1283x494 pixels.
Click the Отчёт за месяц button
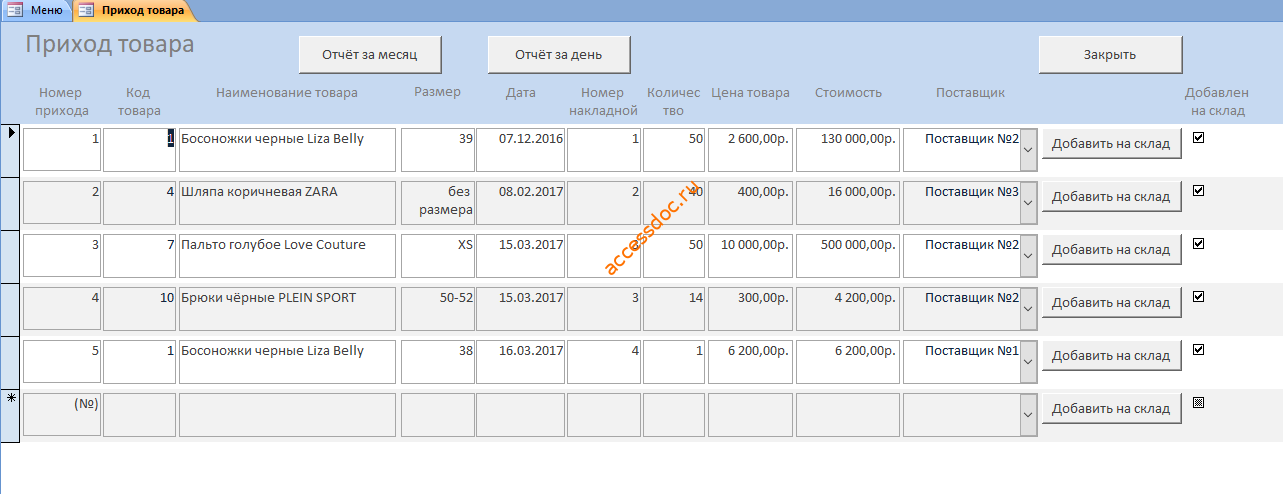point(370,55)
